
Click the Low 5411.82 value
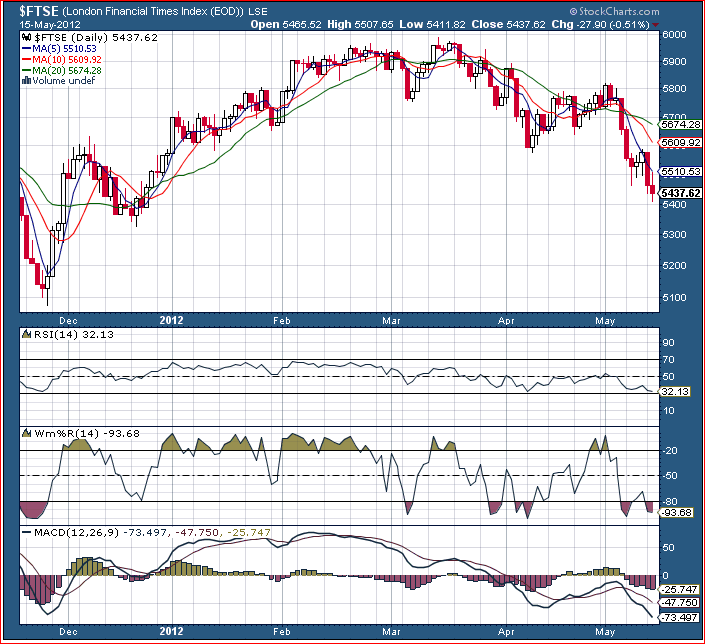coord(433,24)
